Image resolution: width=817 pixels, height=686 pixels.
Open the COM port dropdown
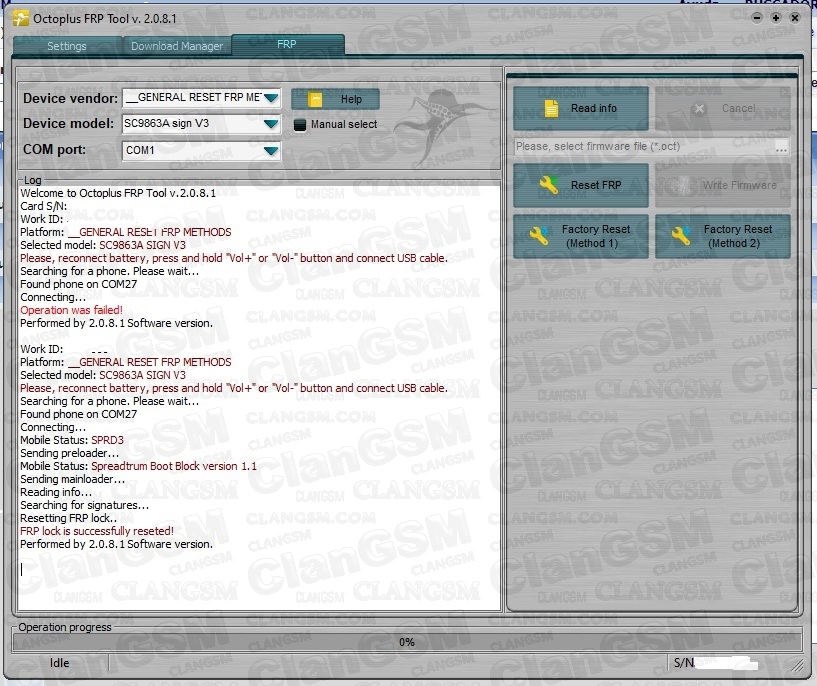[271, 150]
